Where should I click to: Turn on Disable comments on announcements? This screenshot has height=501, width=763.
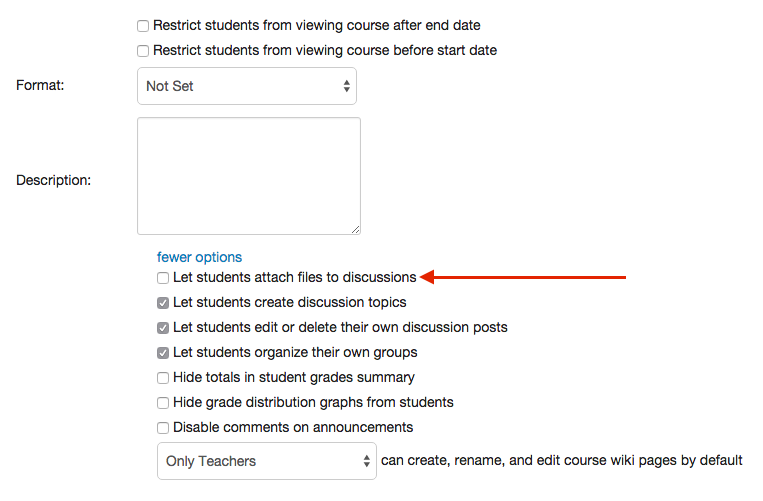click(x=163, y=428)
